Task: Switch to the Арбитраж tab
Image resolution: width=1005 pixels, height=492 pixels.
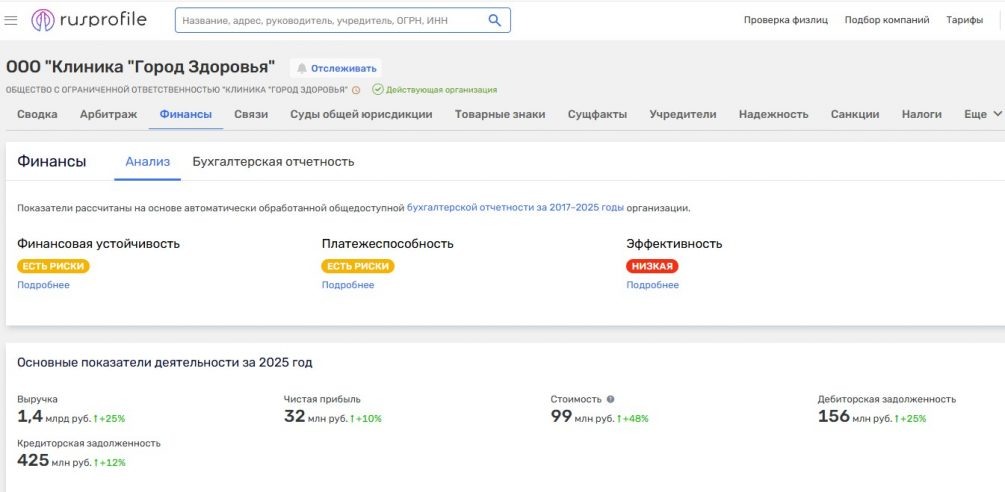Action: click(x=108, y=115)
